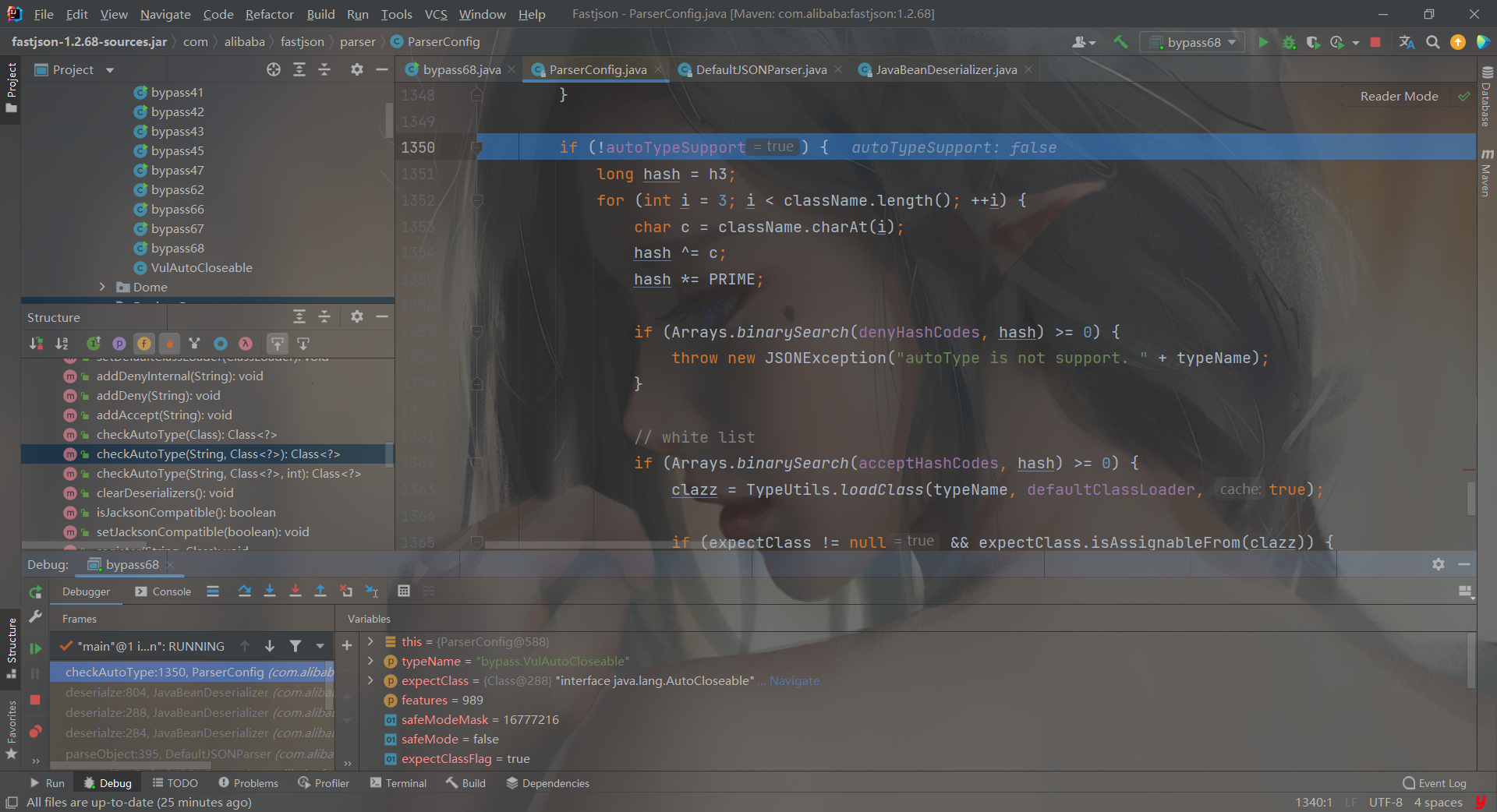Open the Navigate menu
The image size is (1497, 812).
165,14
